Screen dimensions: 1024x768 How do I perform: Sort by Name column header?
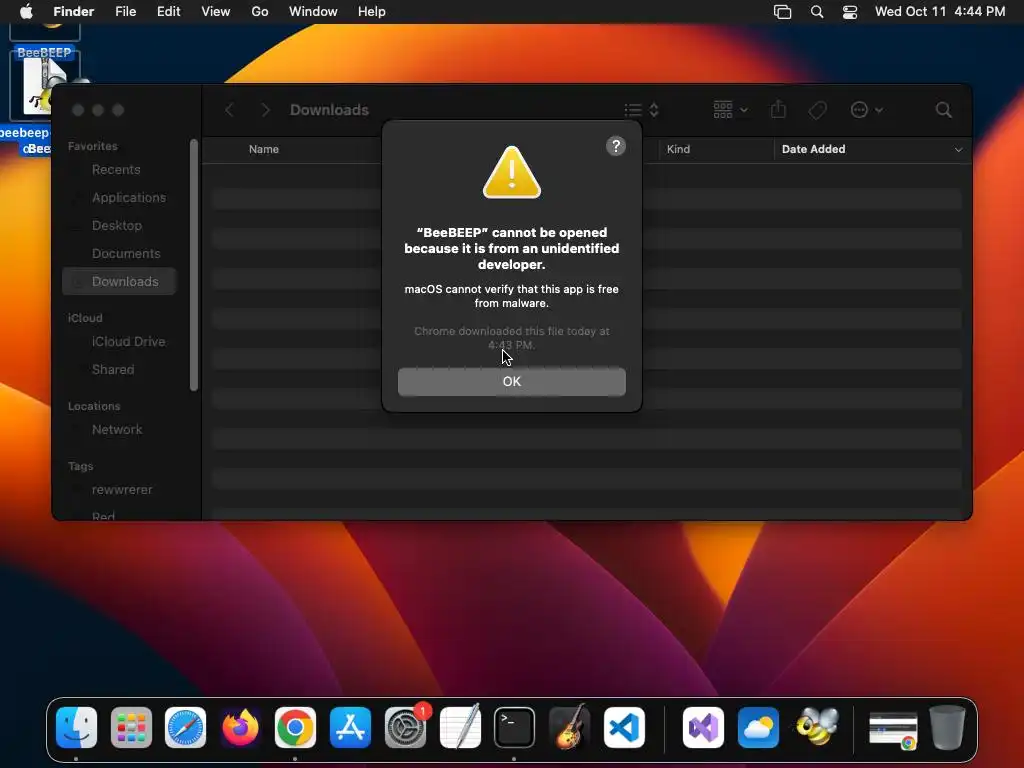click(264, 150)
